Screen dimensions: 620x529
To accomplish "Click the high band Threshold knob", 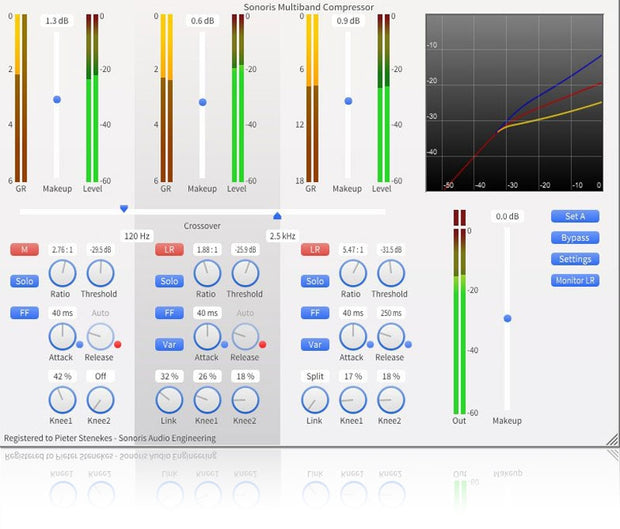I will pos(391,273).
